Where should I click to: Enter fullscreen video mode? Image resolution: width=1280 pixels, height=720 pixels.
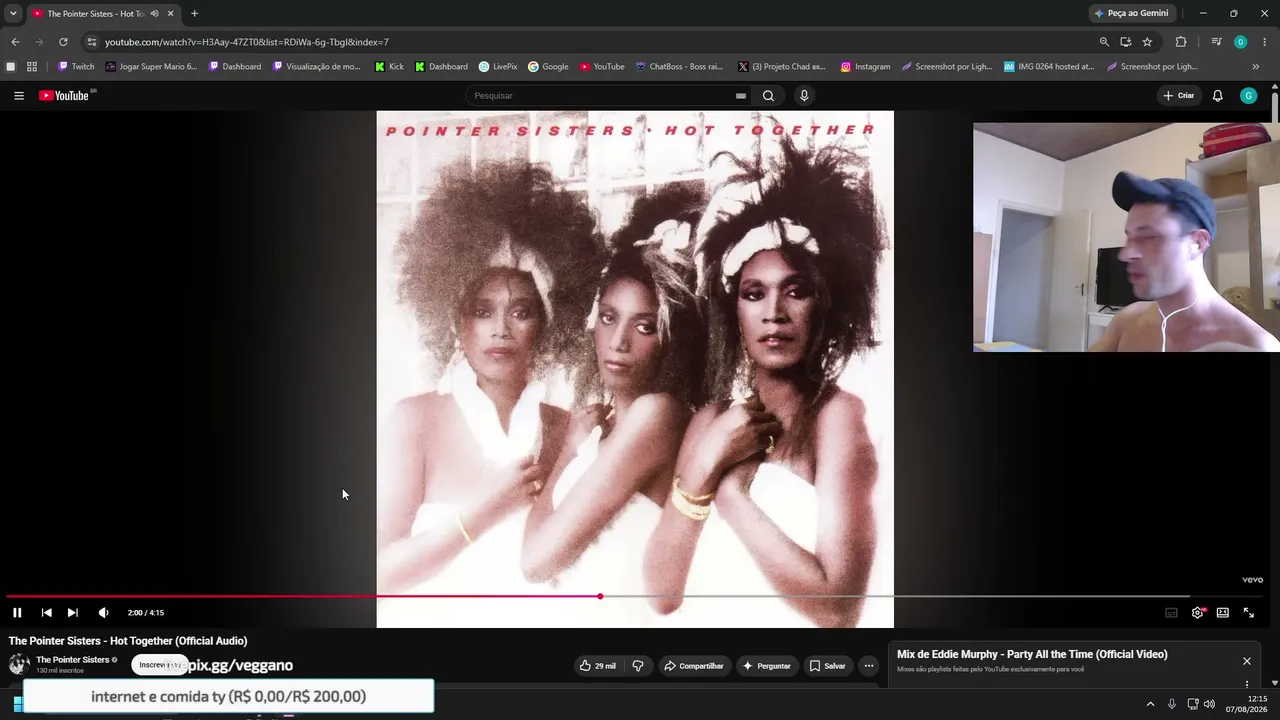pos(1248,613)
